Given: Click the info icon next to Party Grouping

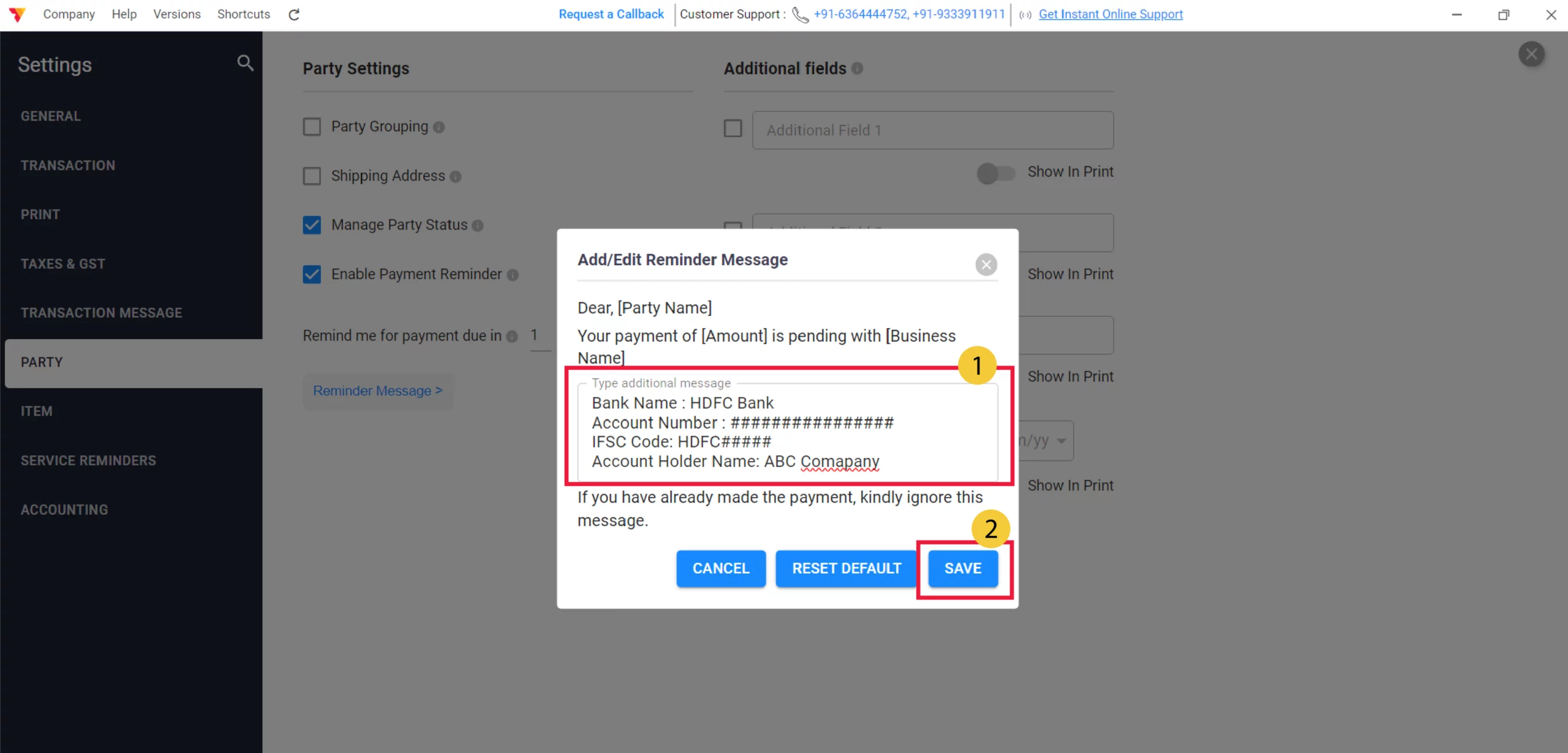Looking at the screenshot, I should coord(438,128).
